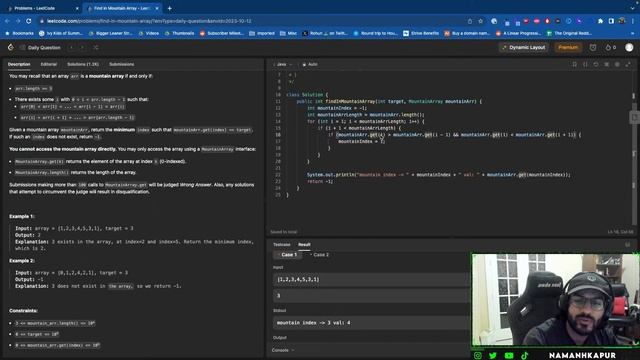Click the streak flame counter

tap(611, 48)
